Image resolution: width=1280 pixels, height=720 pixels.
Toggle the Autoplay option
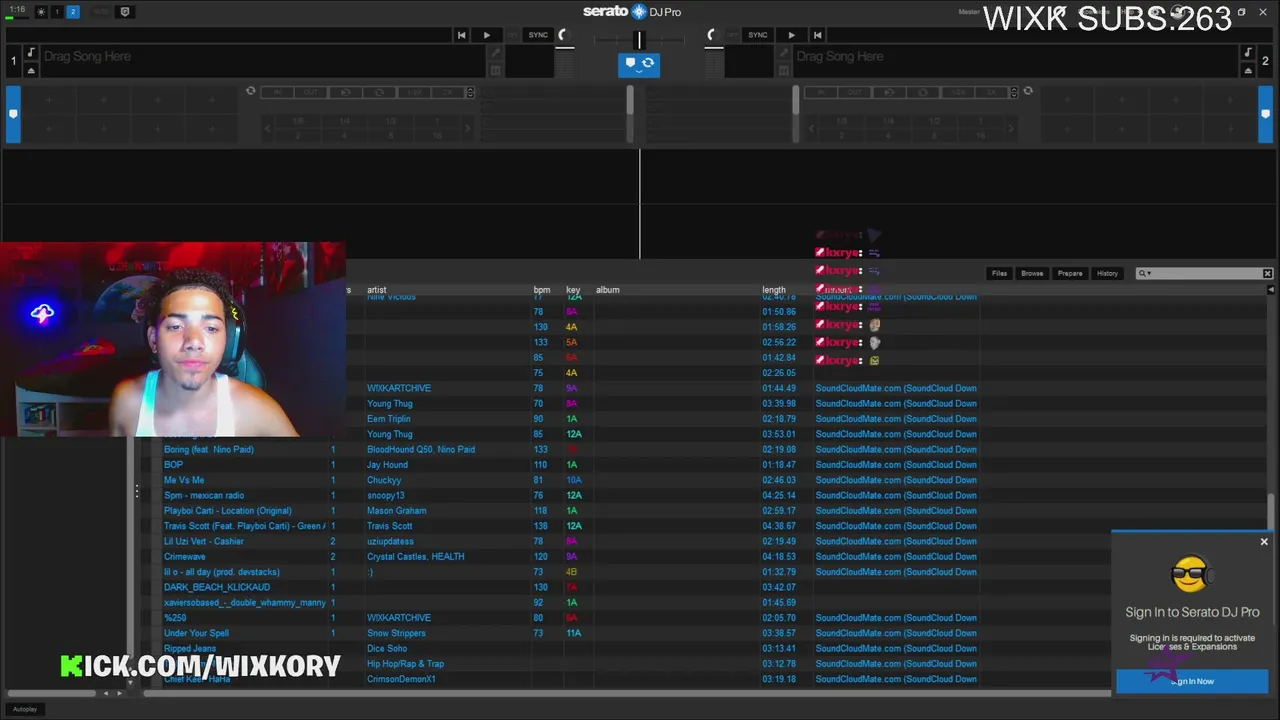25,709
